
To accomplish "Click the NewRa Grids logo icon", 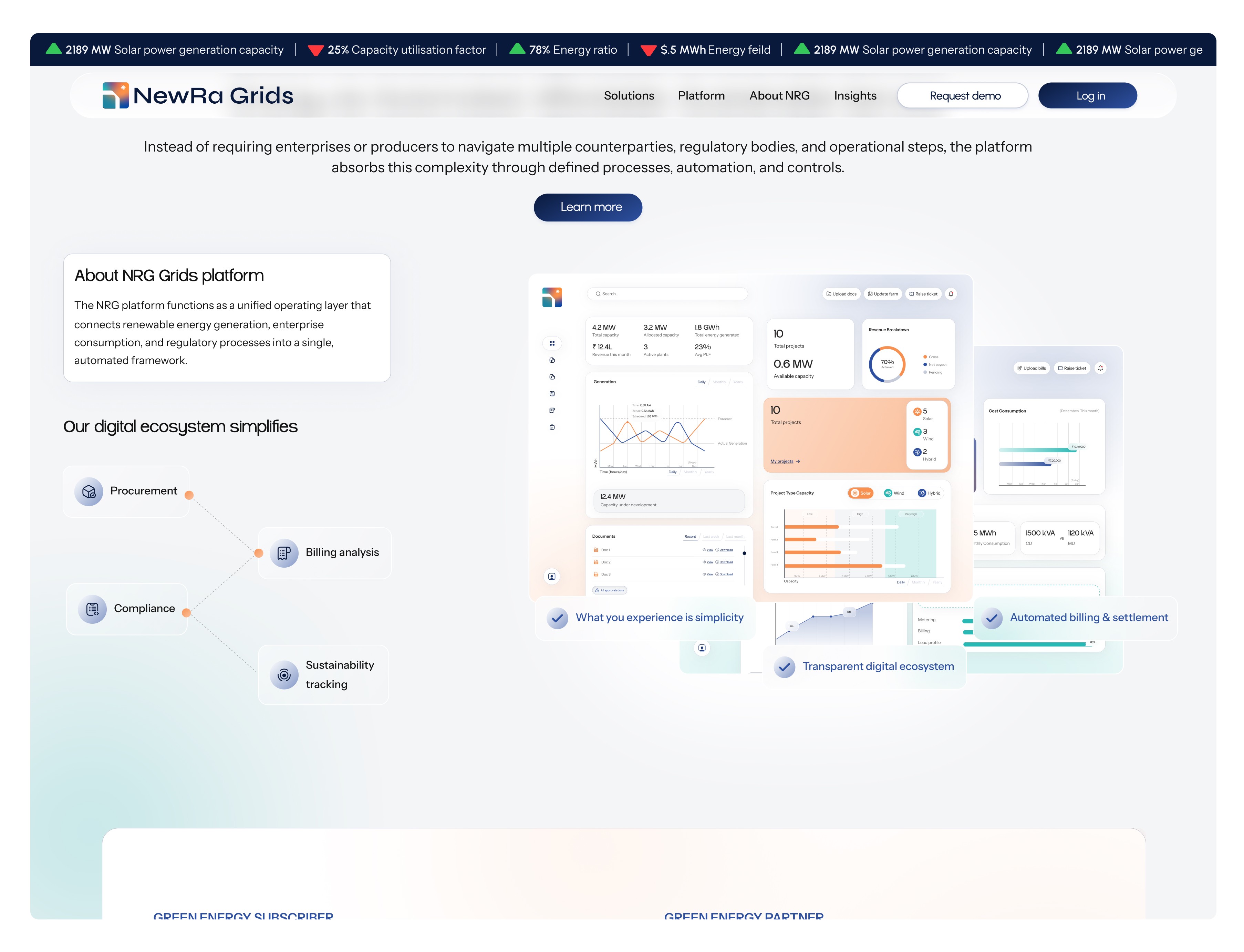I will [x=115, y=95].
